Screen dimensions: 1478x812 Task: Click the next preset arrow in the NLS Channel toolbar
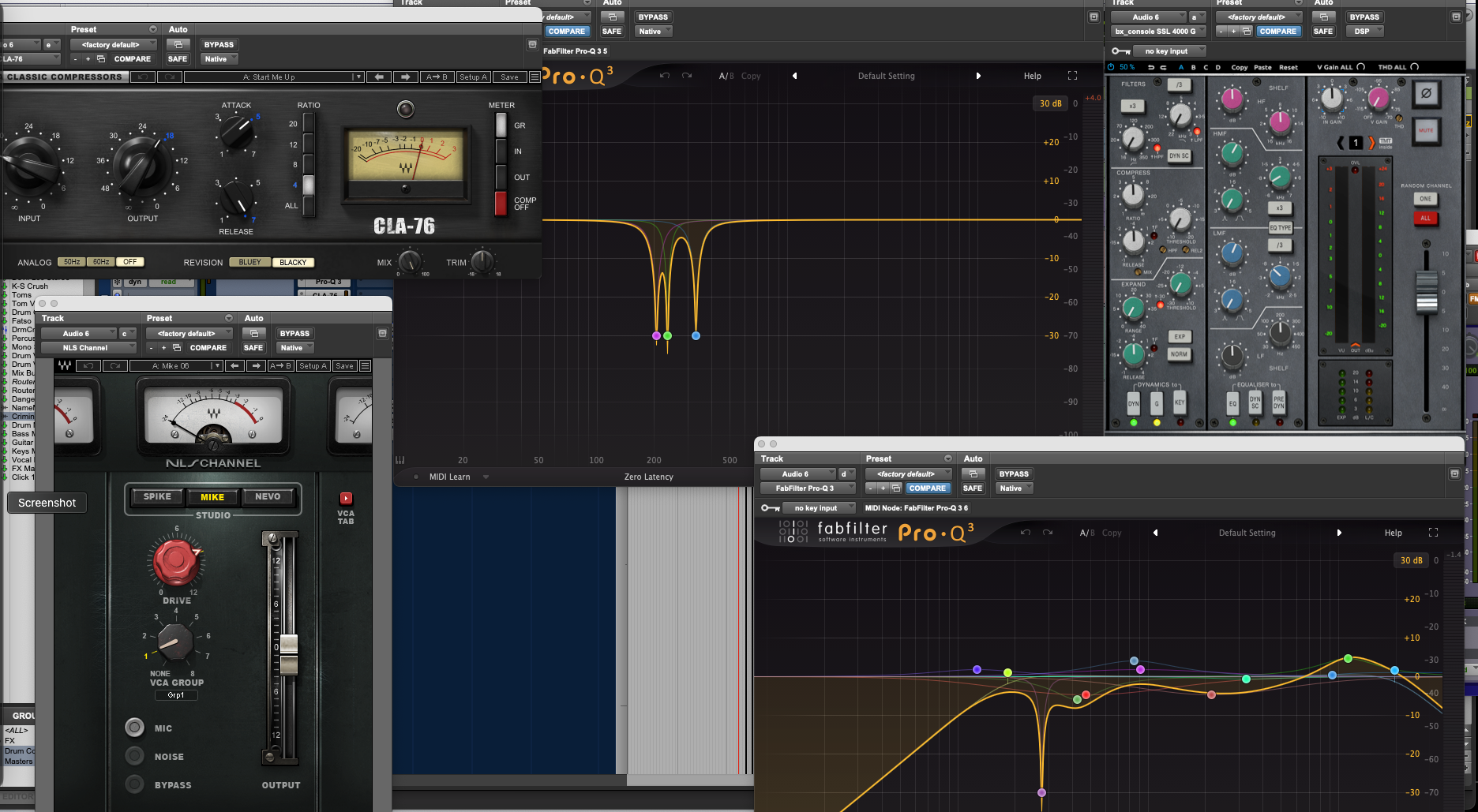coord(256,365)
